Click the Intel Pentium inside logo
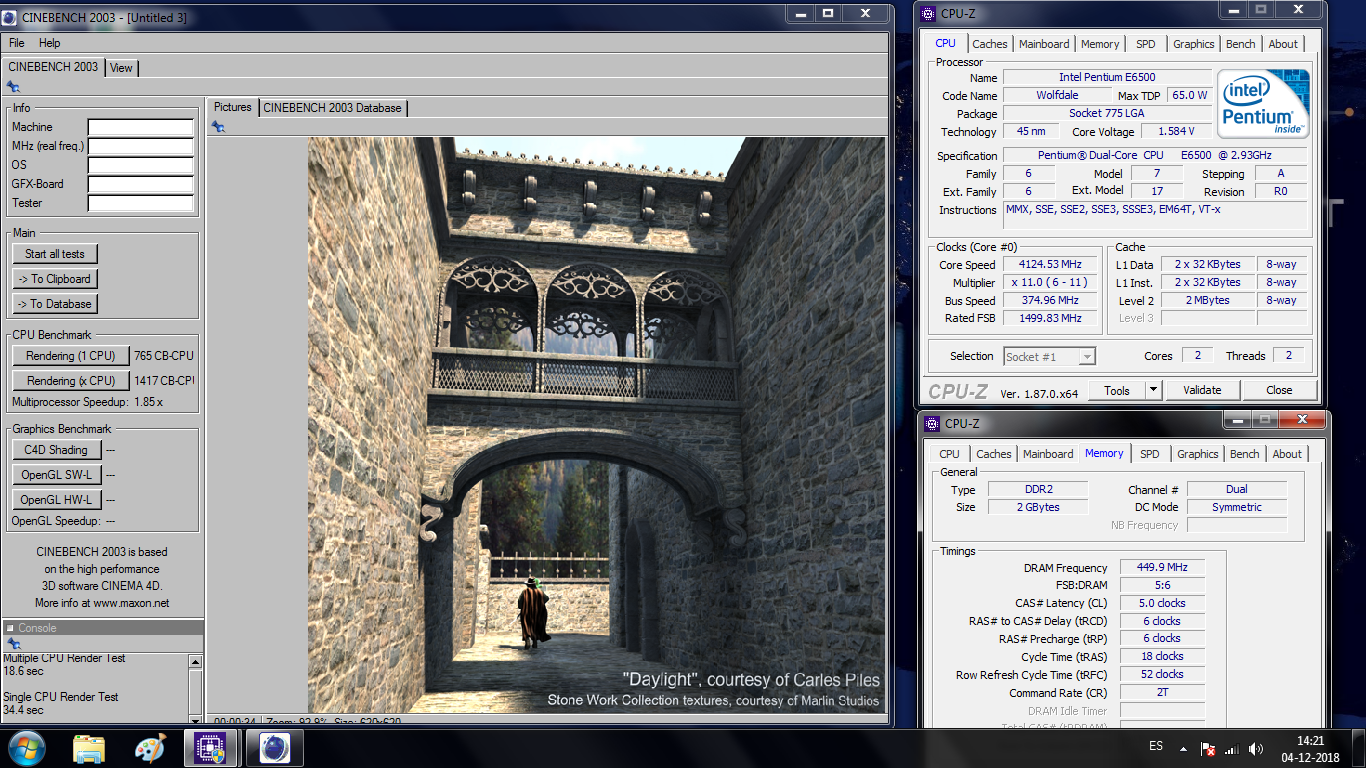The width and height of the screenshot is (1366, 768). (1263, 104)
